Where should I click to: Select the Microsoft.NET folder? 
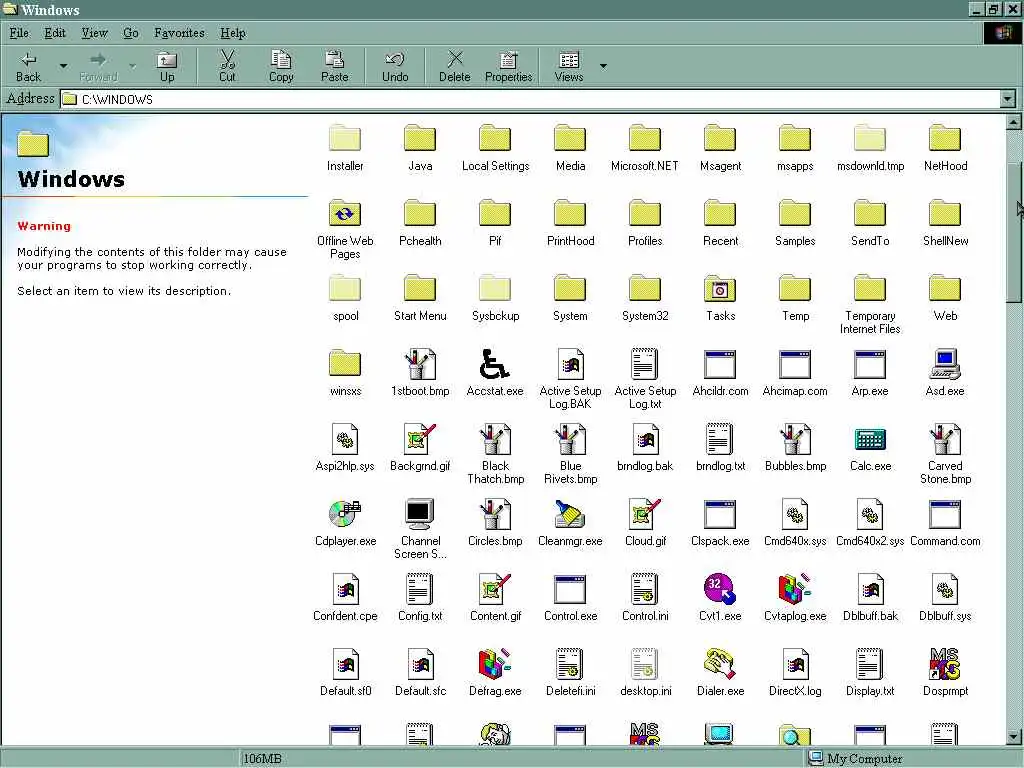645,139
